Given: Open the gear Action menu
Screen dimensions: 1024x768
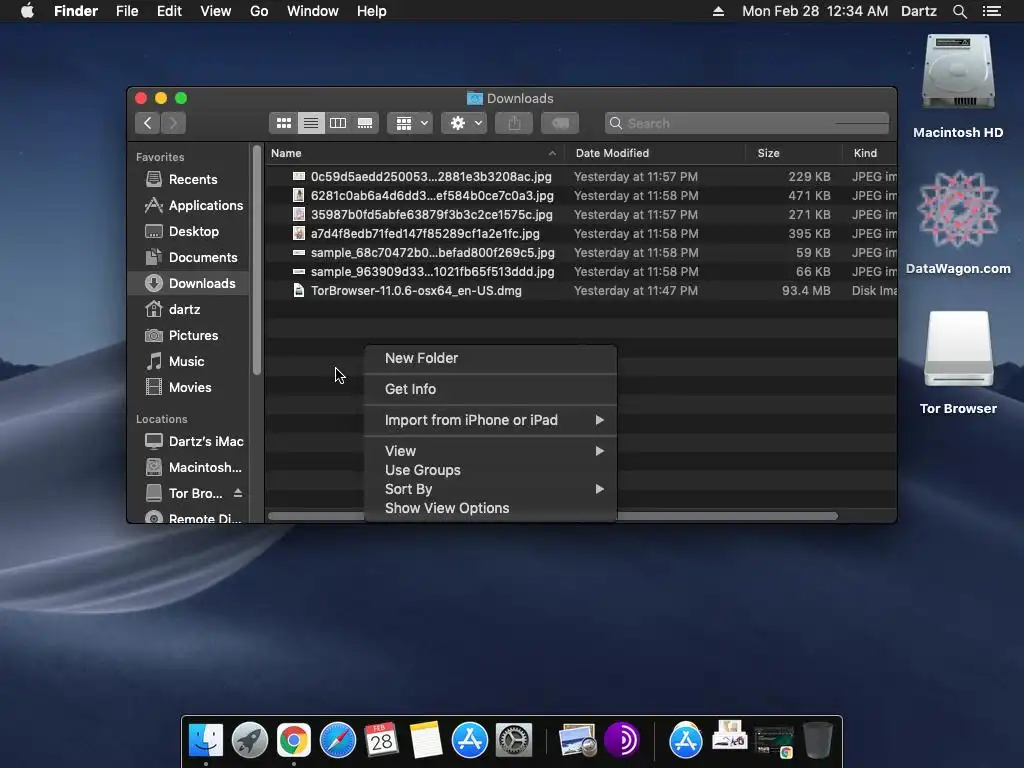Looking at the screenshot, I should [464, 123].
